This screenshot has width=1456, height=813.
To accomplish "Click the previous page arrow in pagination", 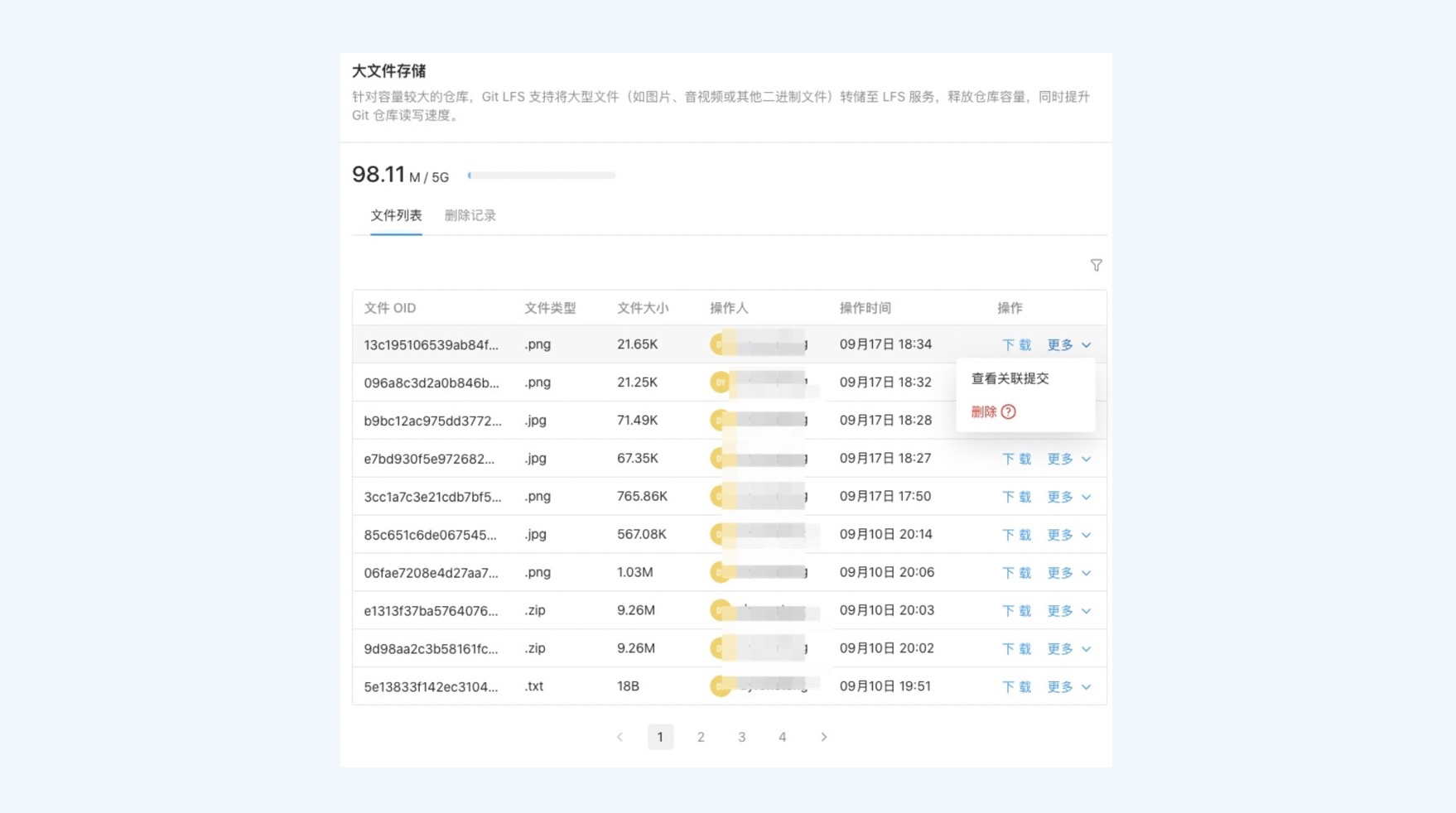I will click(x=620, y=736).
